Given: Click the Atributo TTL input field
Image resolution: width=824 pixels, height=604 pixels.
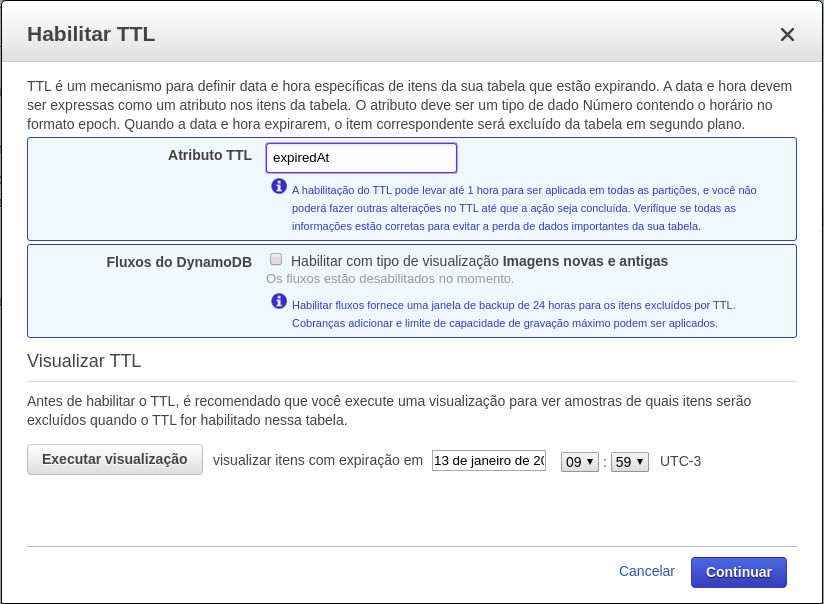Looking at the screenshot, I should point(362,158).
